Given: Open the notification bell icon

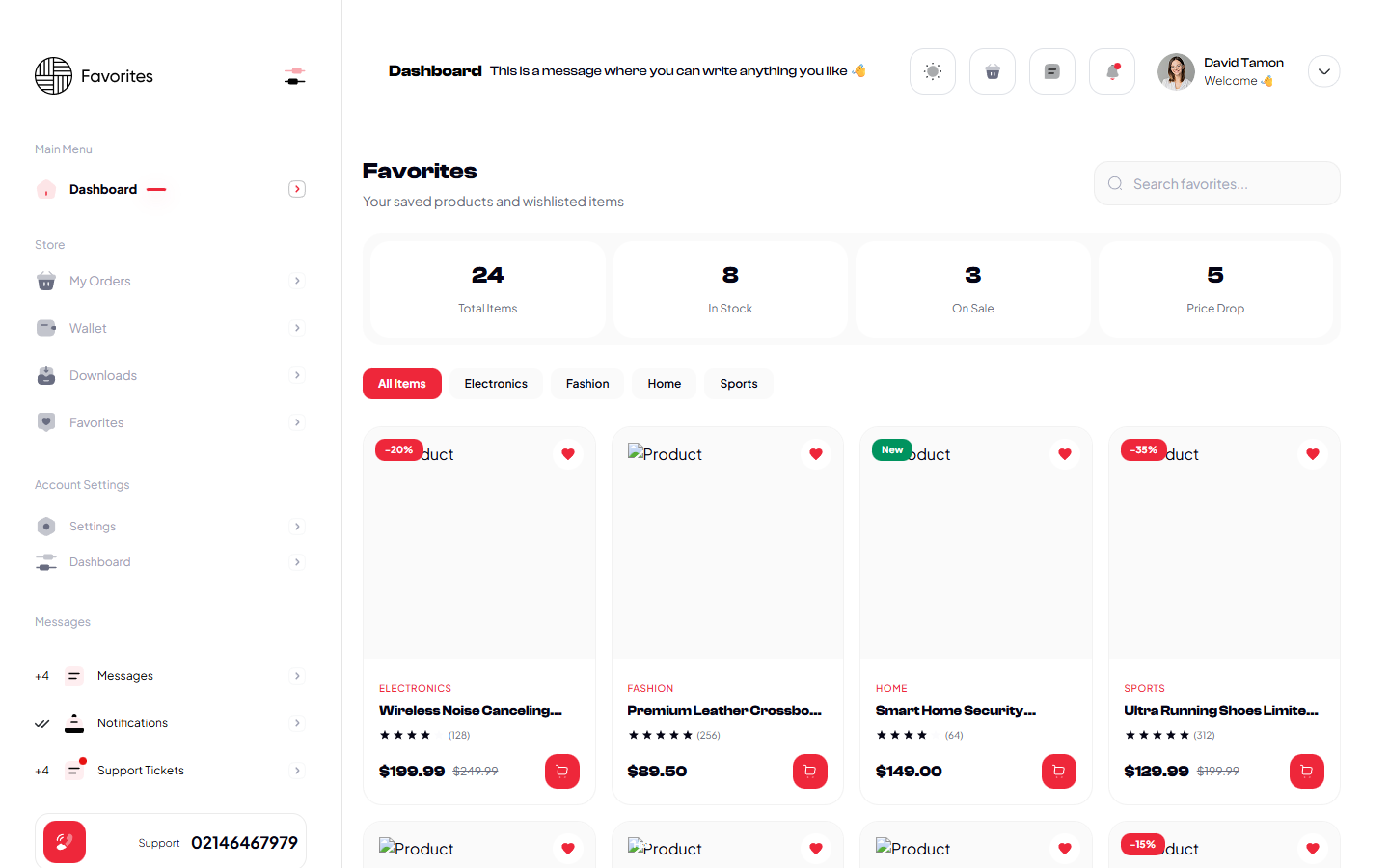Looking at the screenshot, I should 1111,71.
